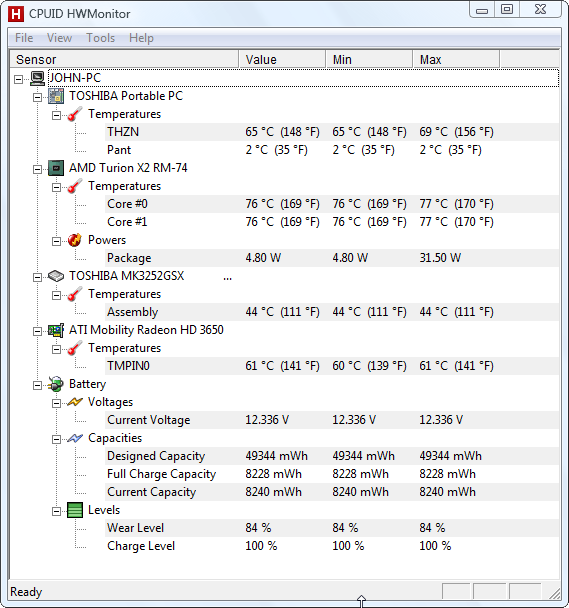Click thermometer icon under TOSHIBA Portable PC
569x608 pixels.
point(74,114)
